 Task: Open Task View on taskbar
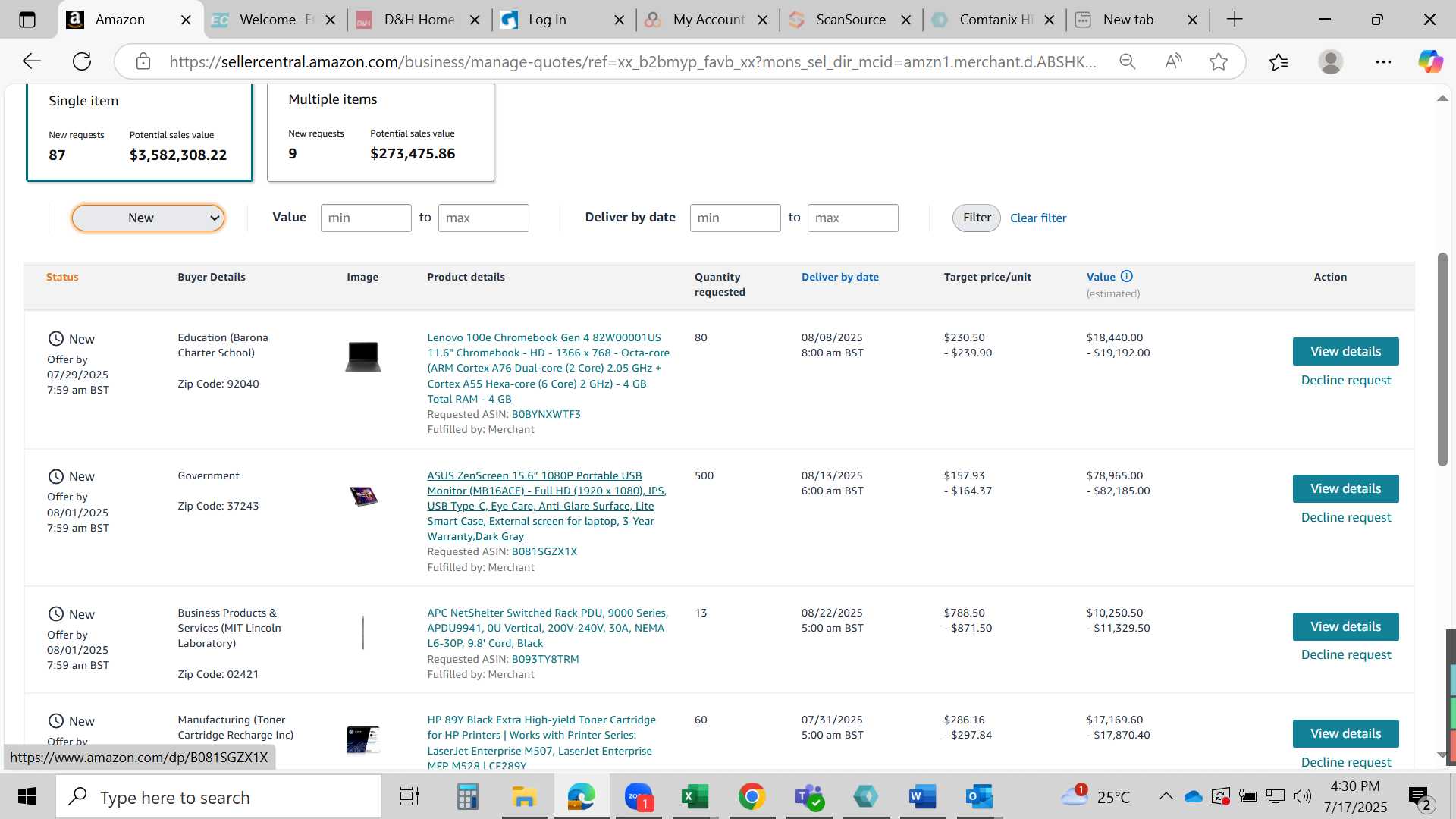coord(409,797)
